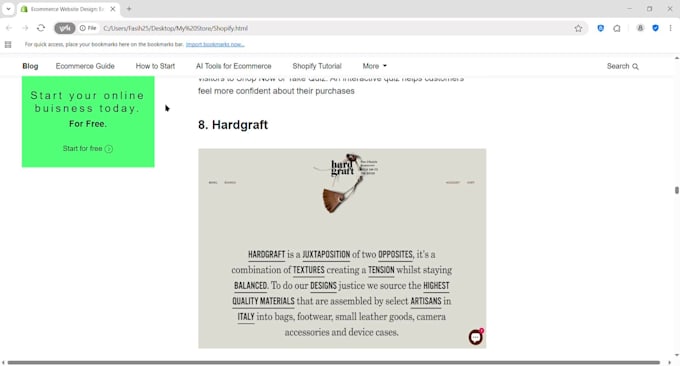
Task: Open the Blog menu item
Action: click(x=30, y=66)
